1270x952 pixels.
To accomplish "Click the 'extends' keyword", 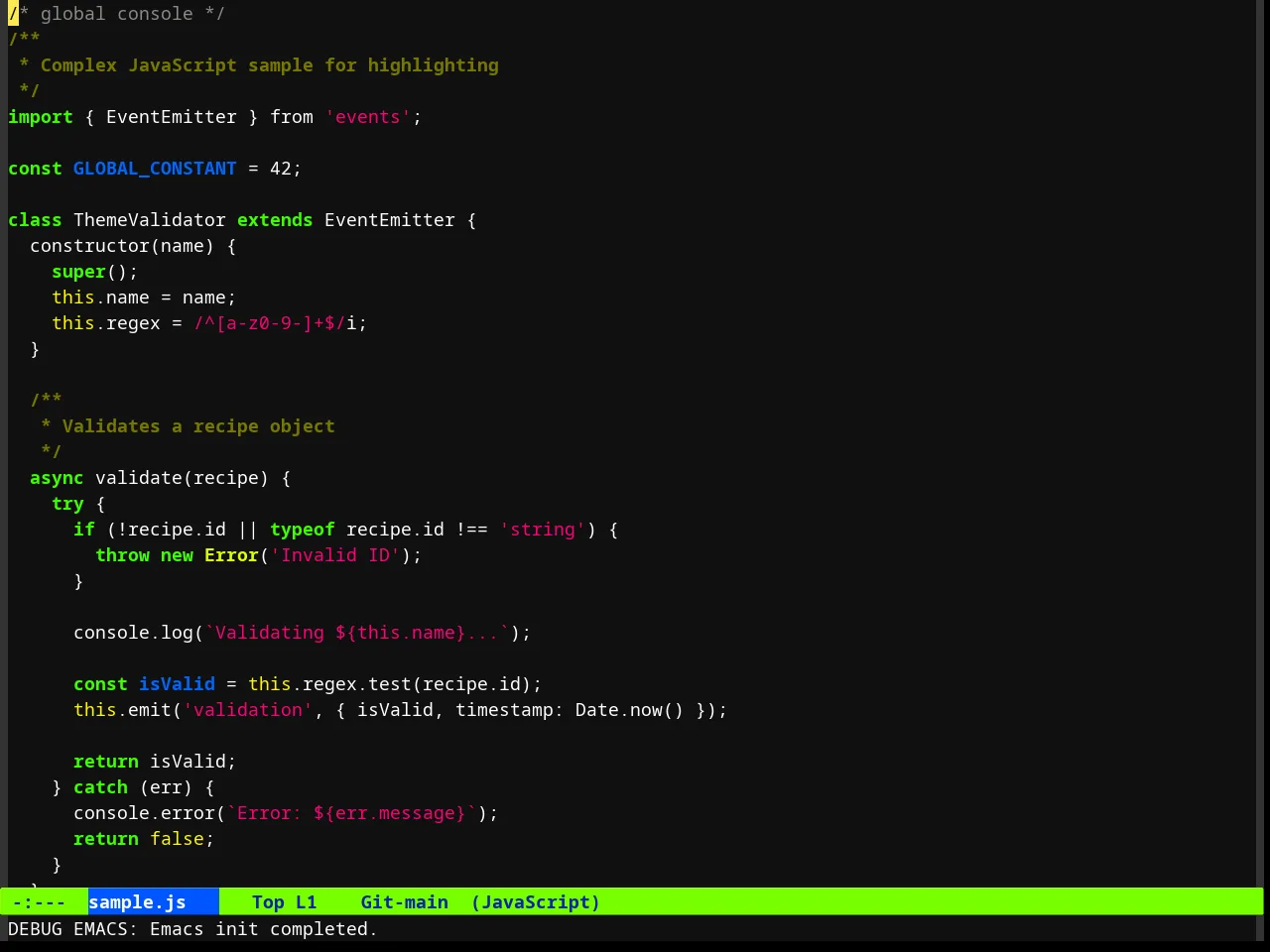I will [275, 220].
